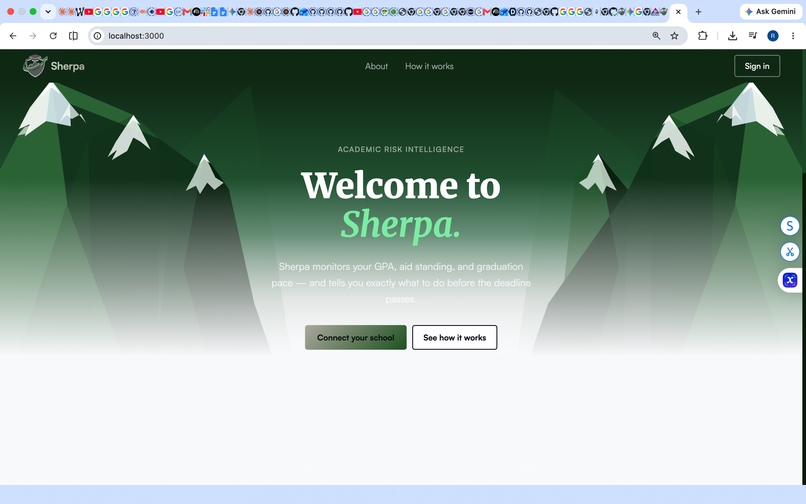Click the floating S extension icon
Screen dimensions: 806x504
790,226
